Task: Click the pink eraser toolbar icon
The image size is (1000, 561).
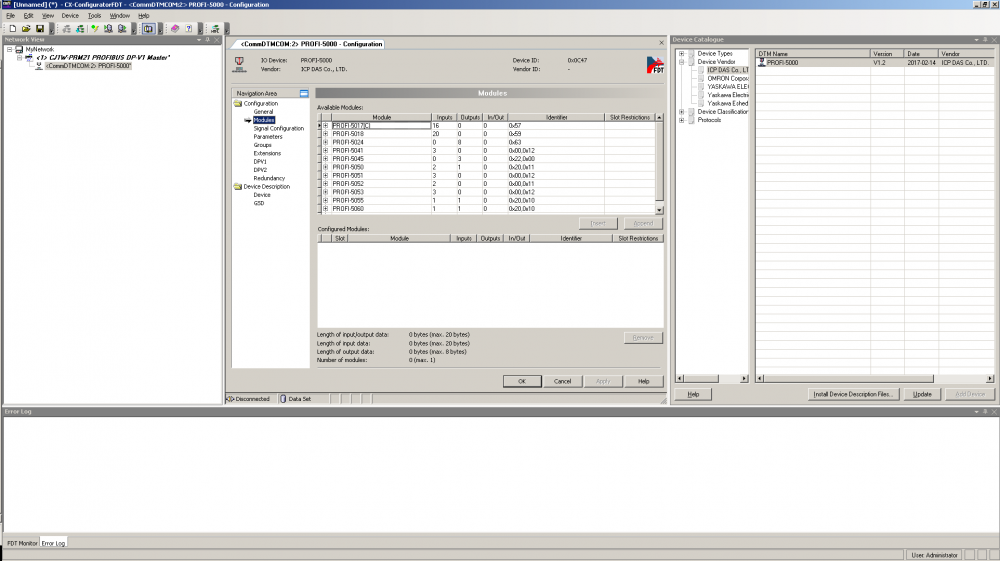Action: 175,29
